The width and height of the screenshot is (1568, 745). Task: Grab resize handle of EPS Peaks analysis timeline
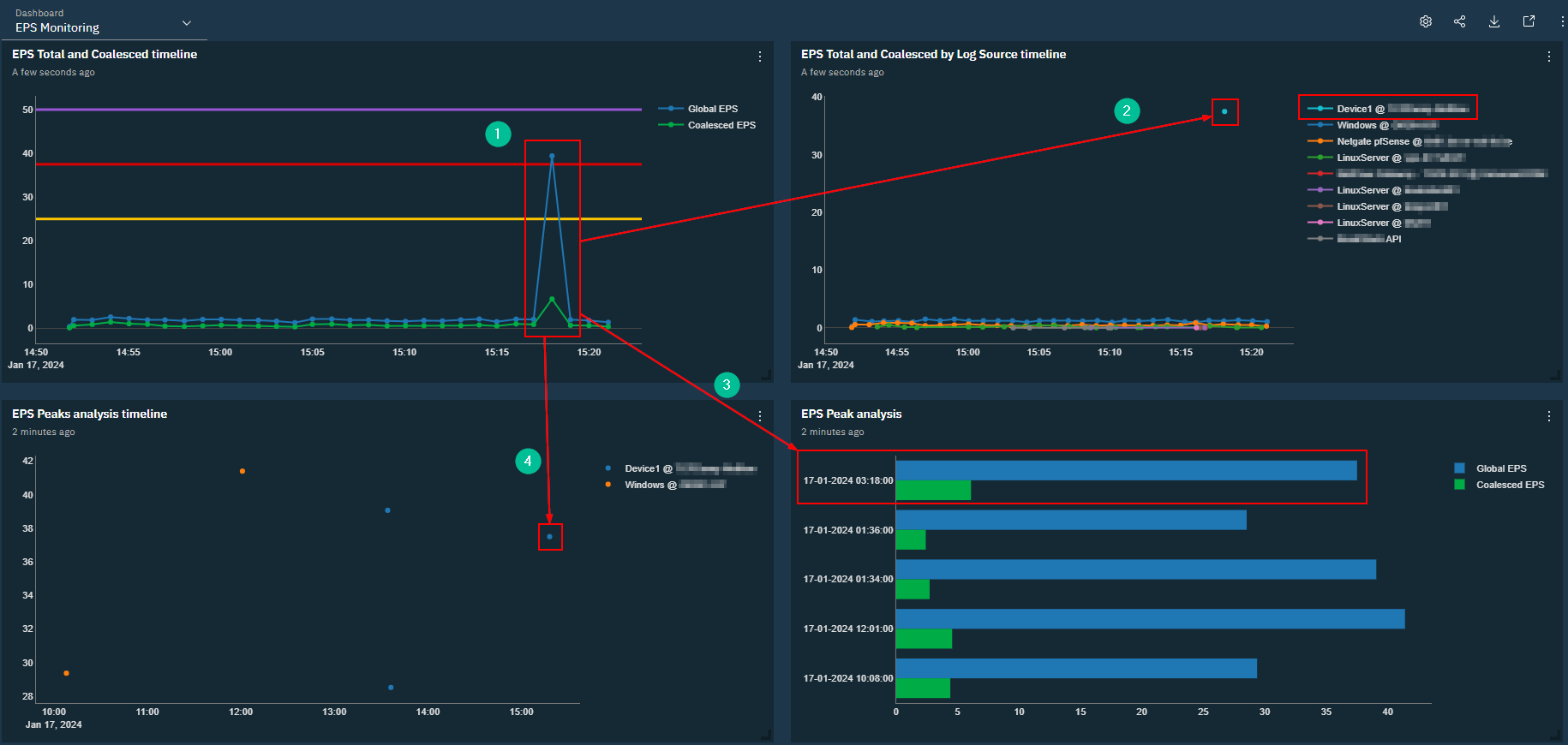coord(766,735)
